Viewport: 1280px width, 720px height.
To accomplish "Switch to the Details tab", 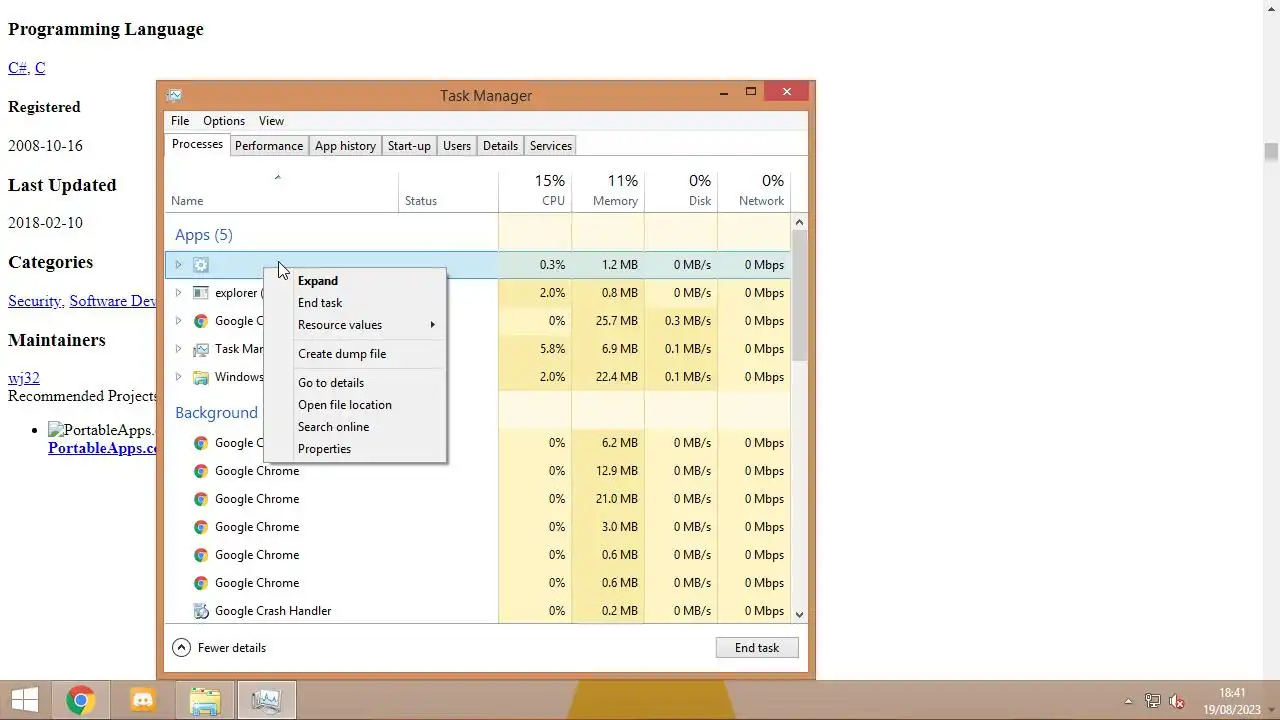I will (x=500, y=146).
